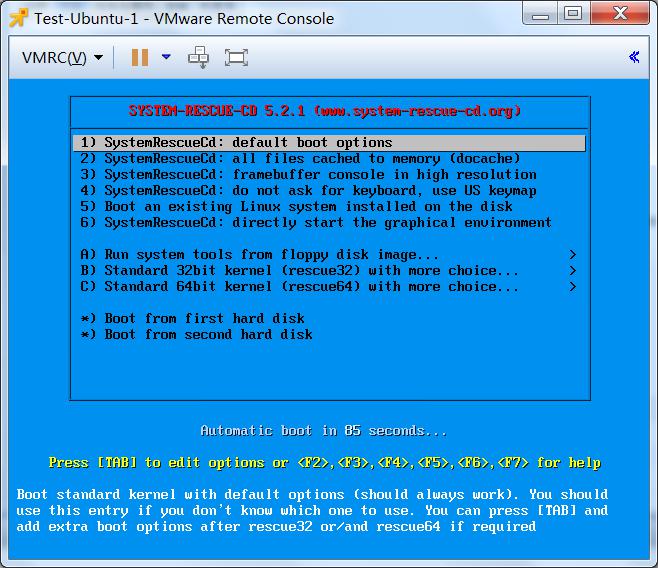The image size is (658, 568).
Task: Choose '3) framebuffer console in high resolution'
Action: pyautogui.click(x=329, y=175)
